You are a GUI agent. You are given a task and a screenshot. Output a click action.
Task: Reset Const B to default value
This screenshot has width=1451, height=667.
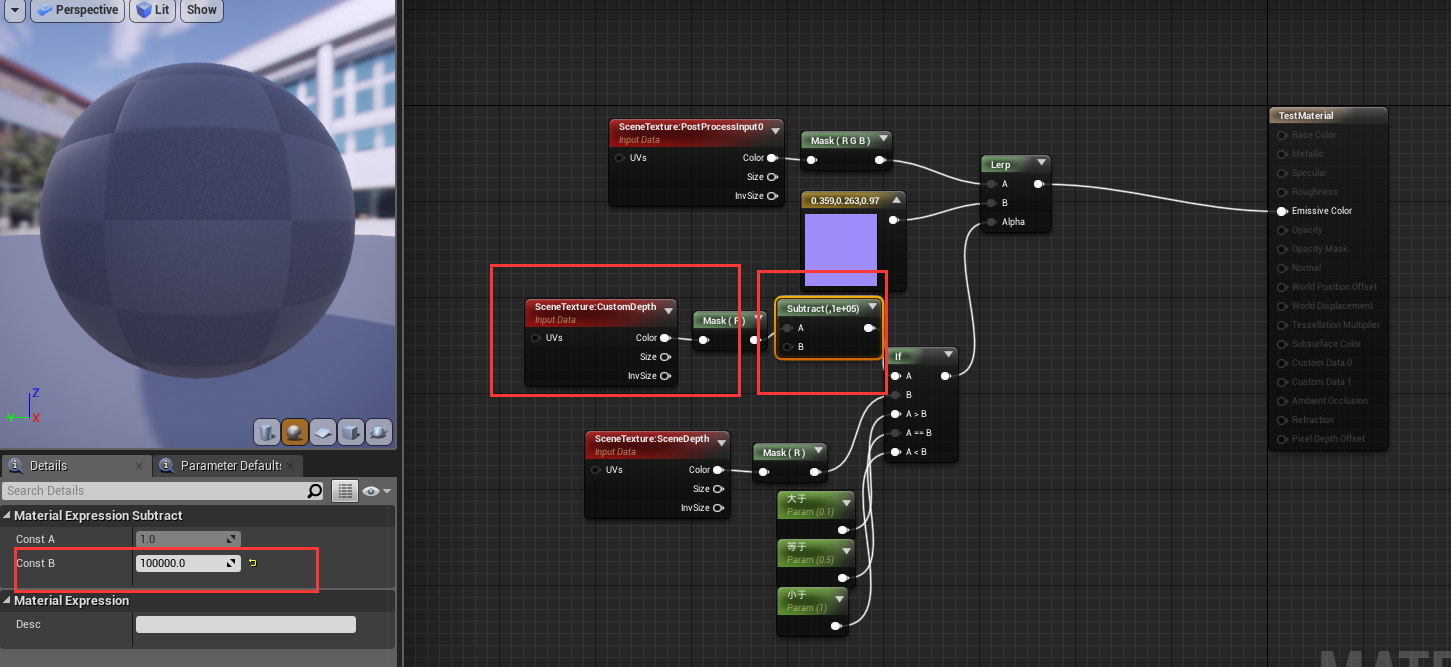point(252,563)
